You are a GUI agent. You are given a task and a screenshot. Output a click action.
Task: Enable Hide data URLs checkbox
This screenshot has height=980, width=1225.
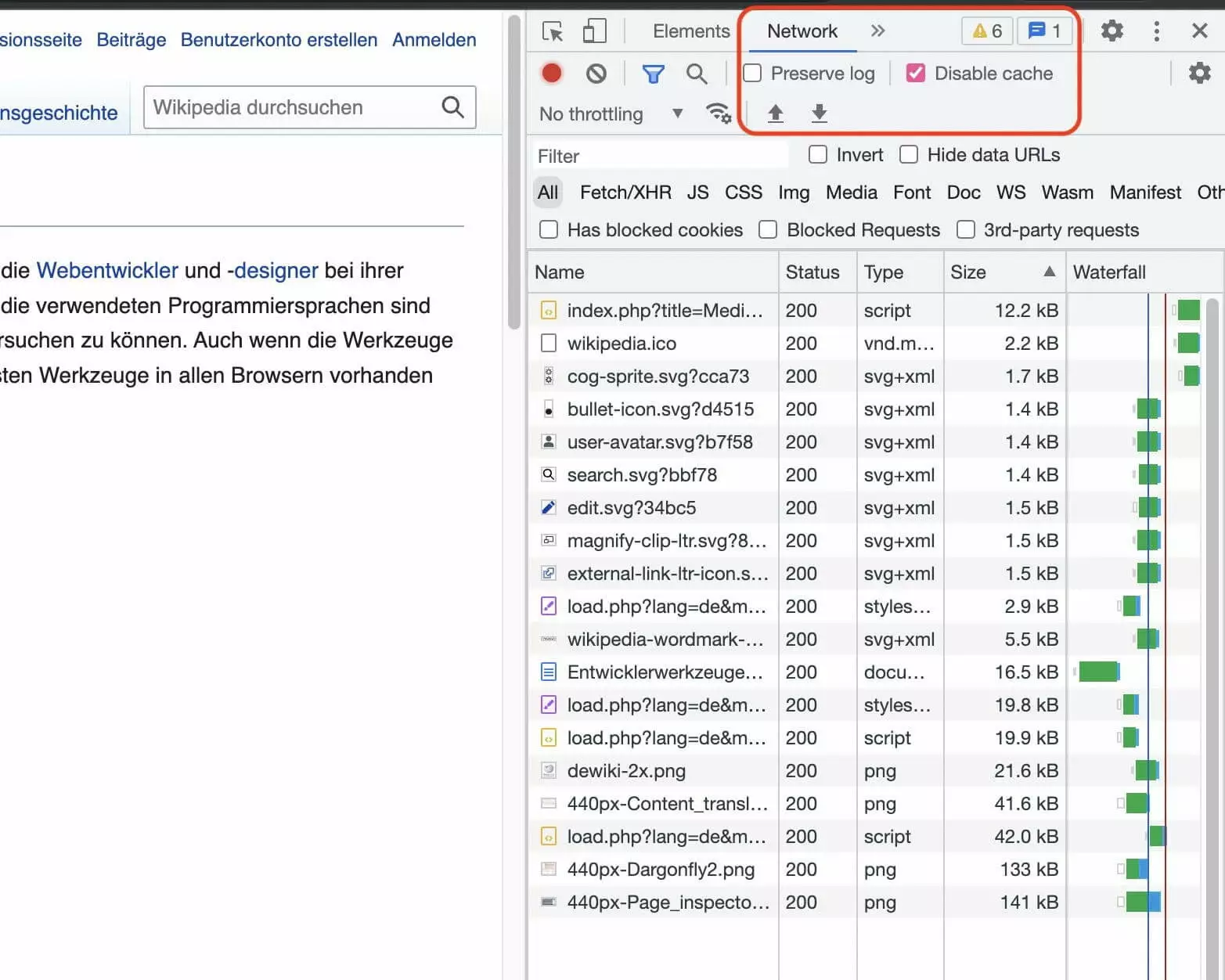(909, 155)
